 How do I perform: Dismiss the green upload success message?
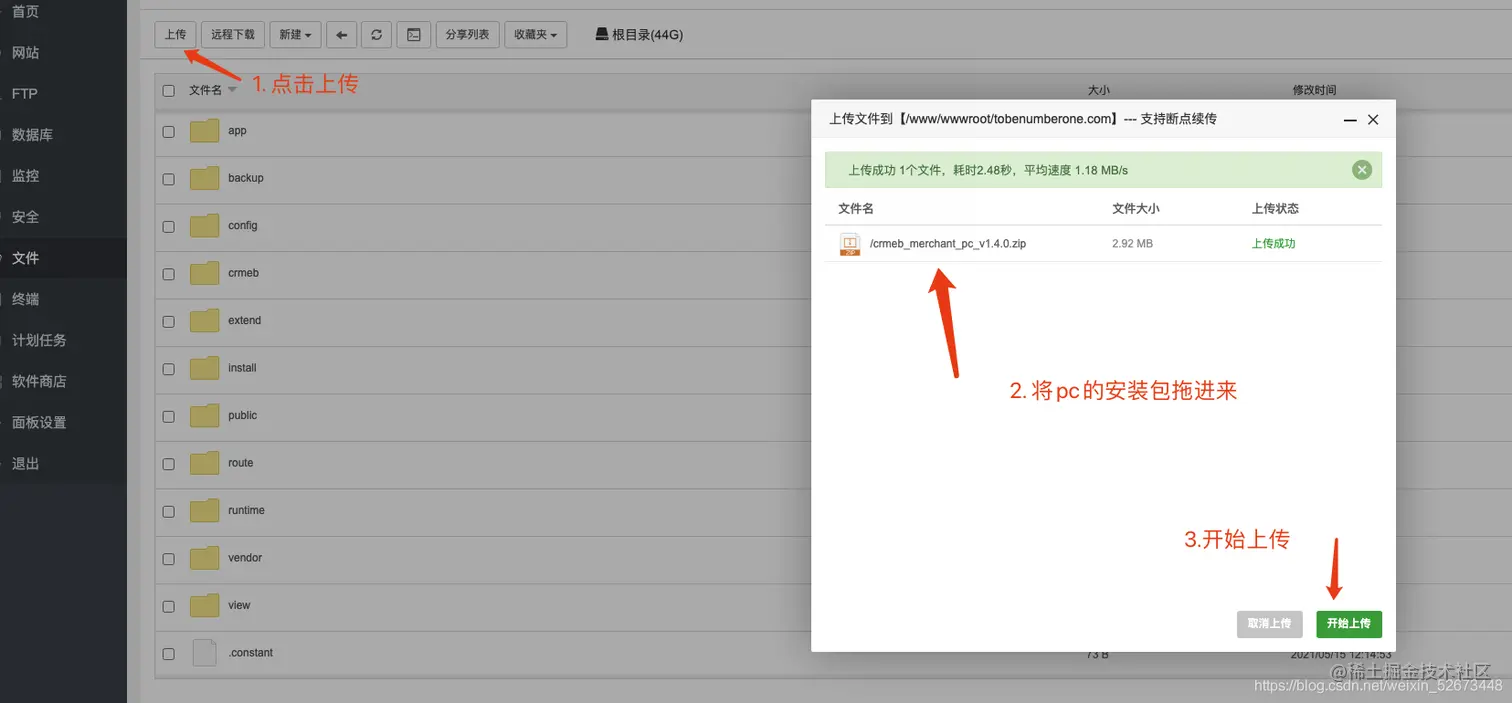[x=1362, y=170]
